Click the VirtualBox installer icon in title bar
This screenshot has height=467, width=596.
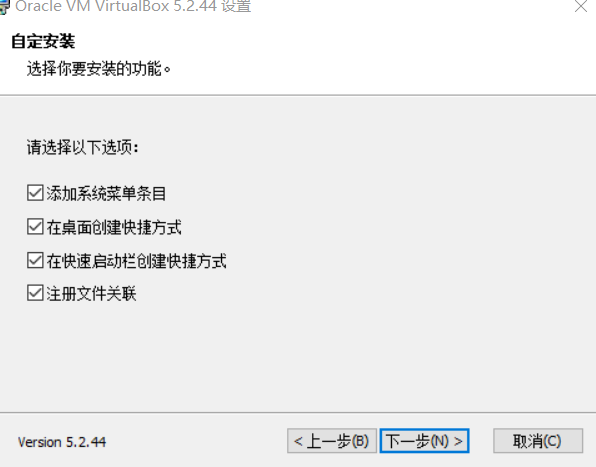point(4,7)
